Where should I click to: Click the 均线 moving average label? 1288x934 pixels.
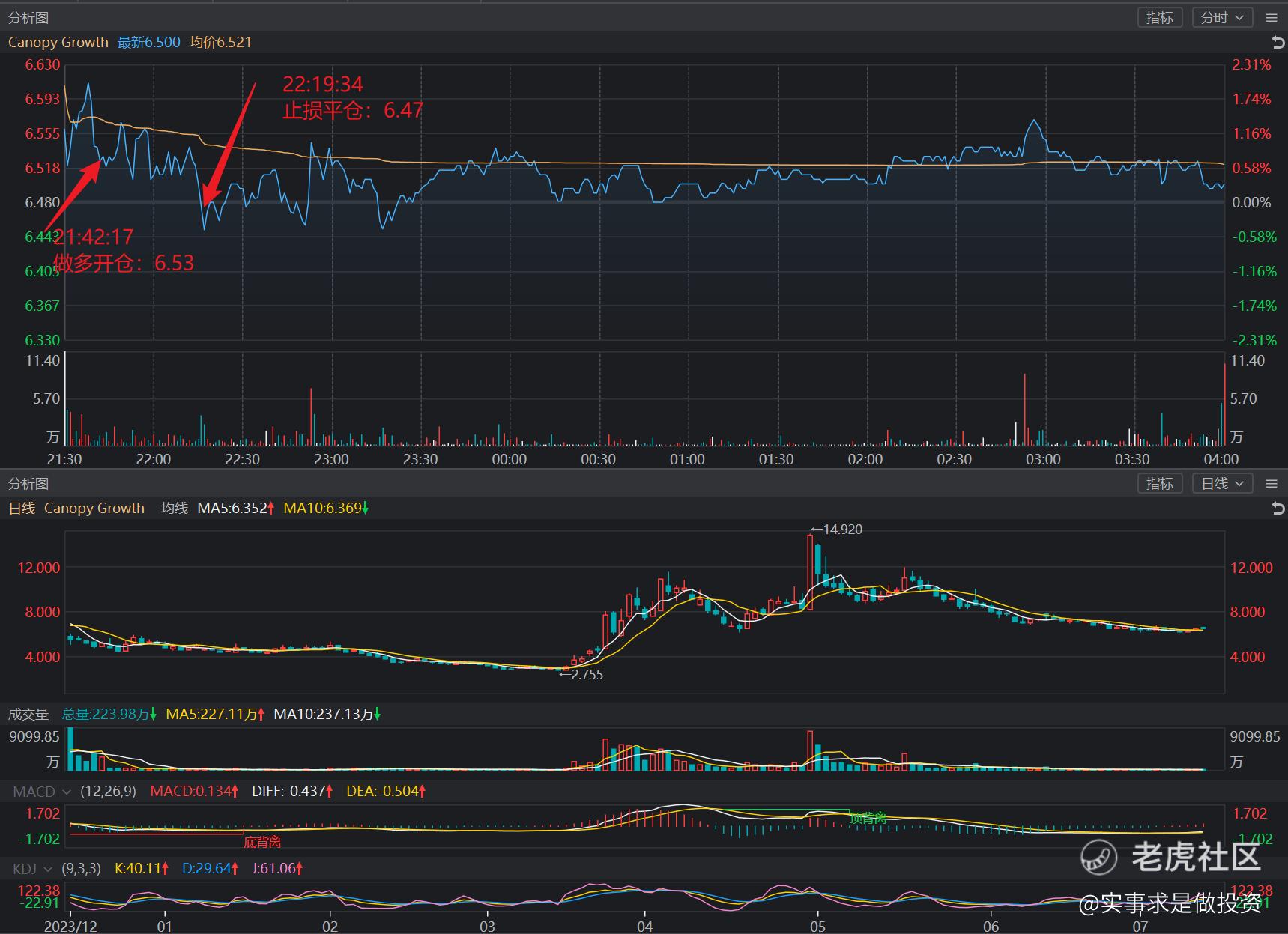(x=175, y=508)
